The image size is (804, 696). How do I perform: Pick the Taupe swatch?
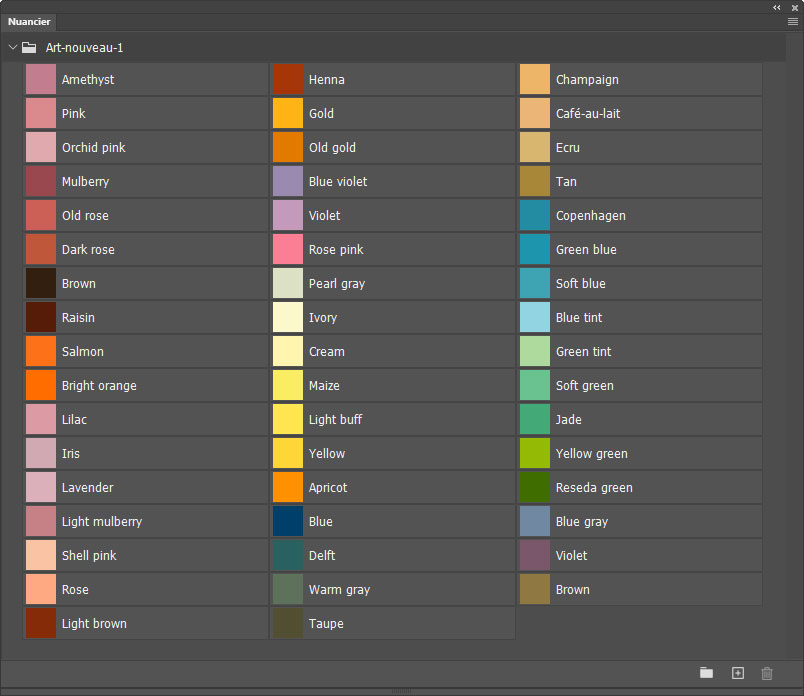pos(288,623)
